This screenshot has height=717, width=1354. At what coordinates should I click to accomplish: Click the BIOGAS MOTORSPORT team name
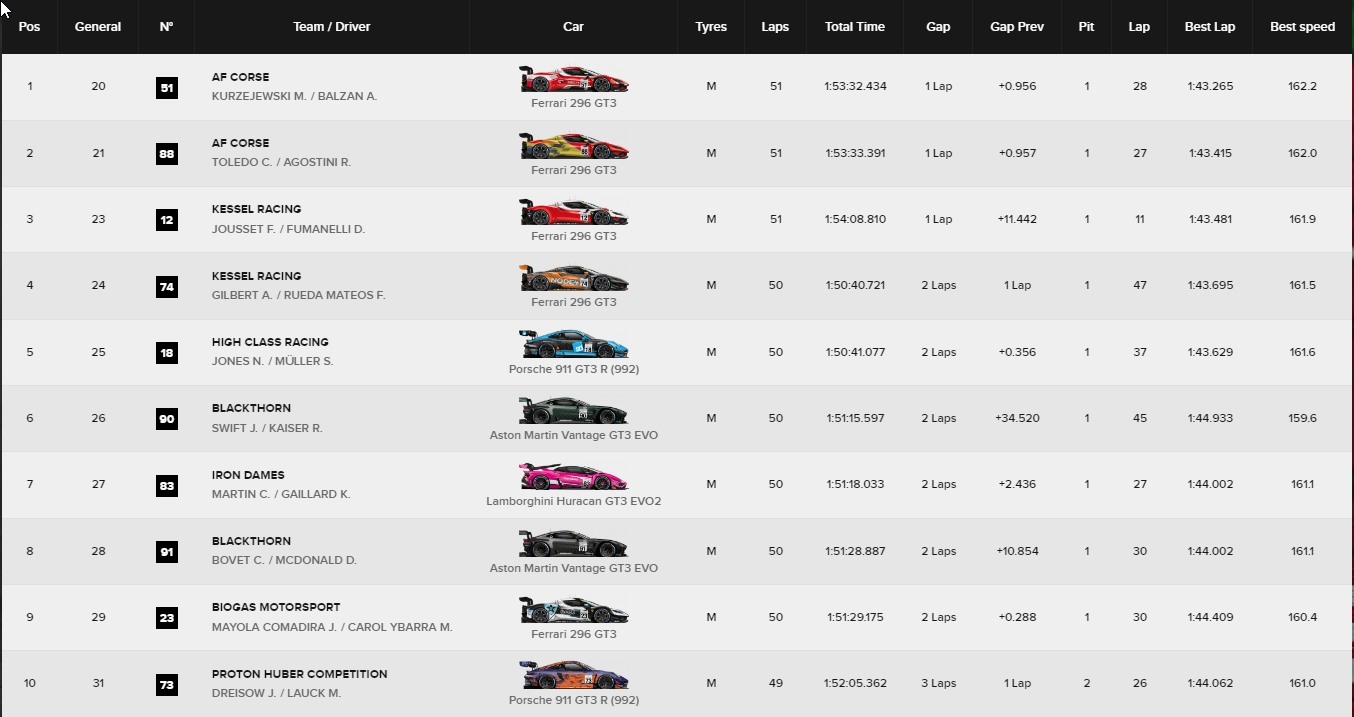(276, 607)
